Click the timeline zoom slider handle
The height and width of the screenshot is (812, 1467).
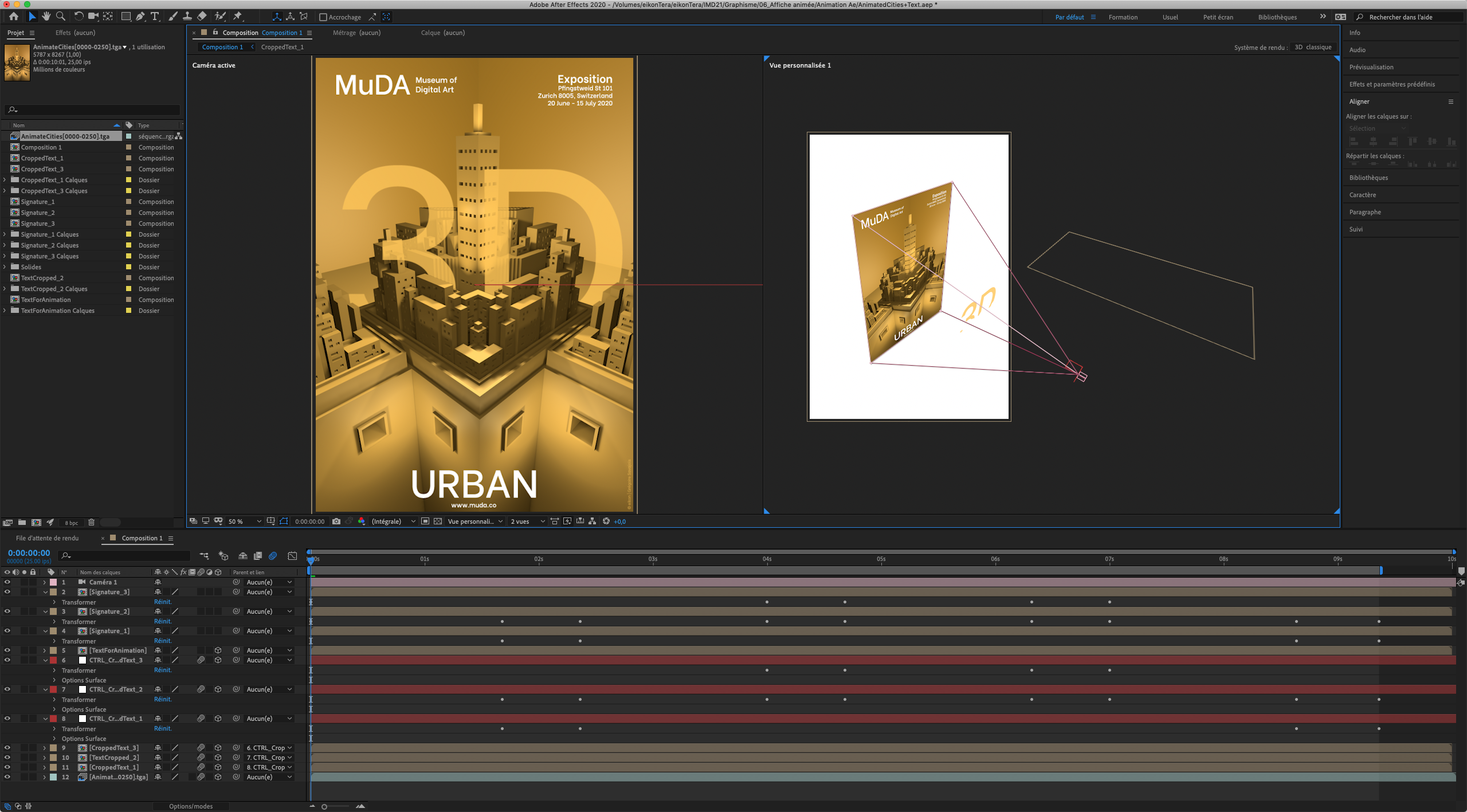324,807
